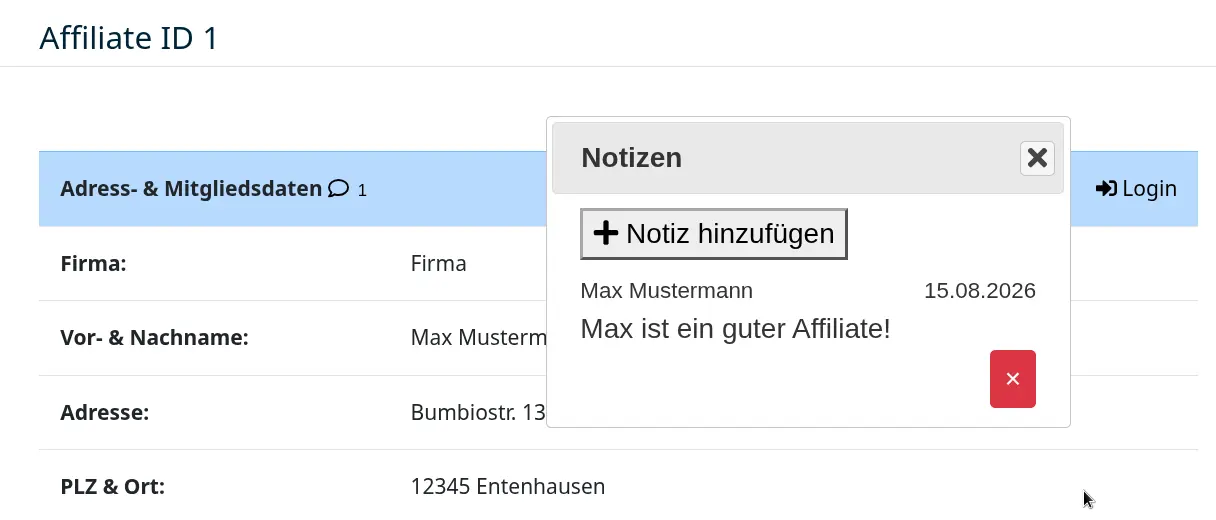Click the Notizen popup title
The width and height of the screenshot is (1216, 520).
click(x=632, y=157)
